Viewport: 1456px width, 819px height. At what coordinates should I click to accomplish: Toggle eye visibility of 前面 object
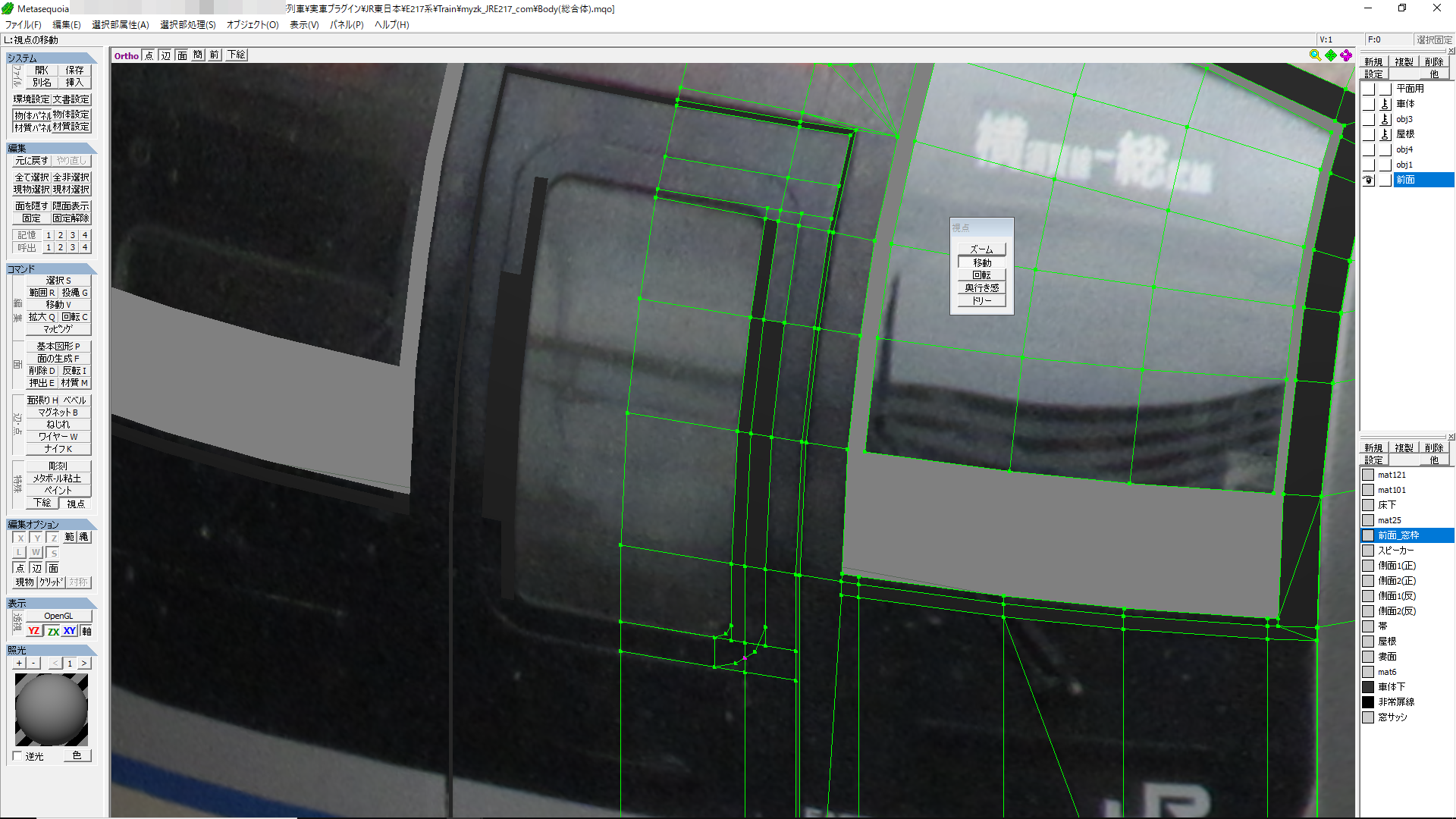point(1369,180)
